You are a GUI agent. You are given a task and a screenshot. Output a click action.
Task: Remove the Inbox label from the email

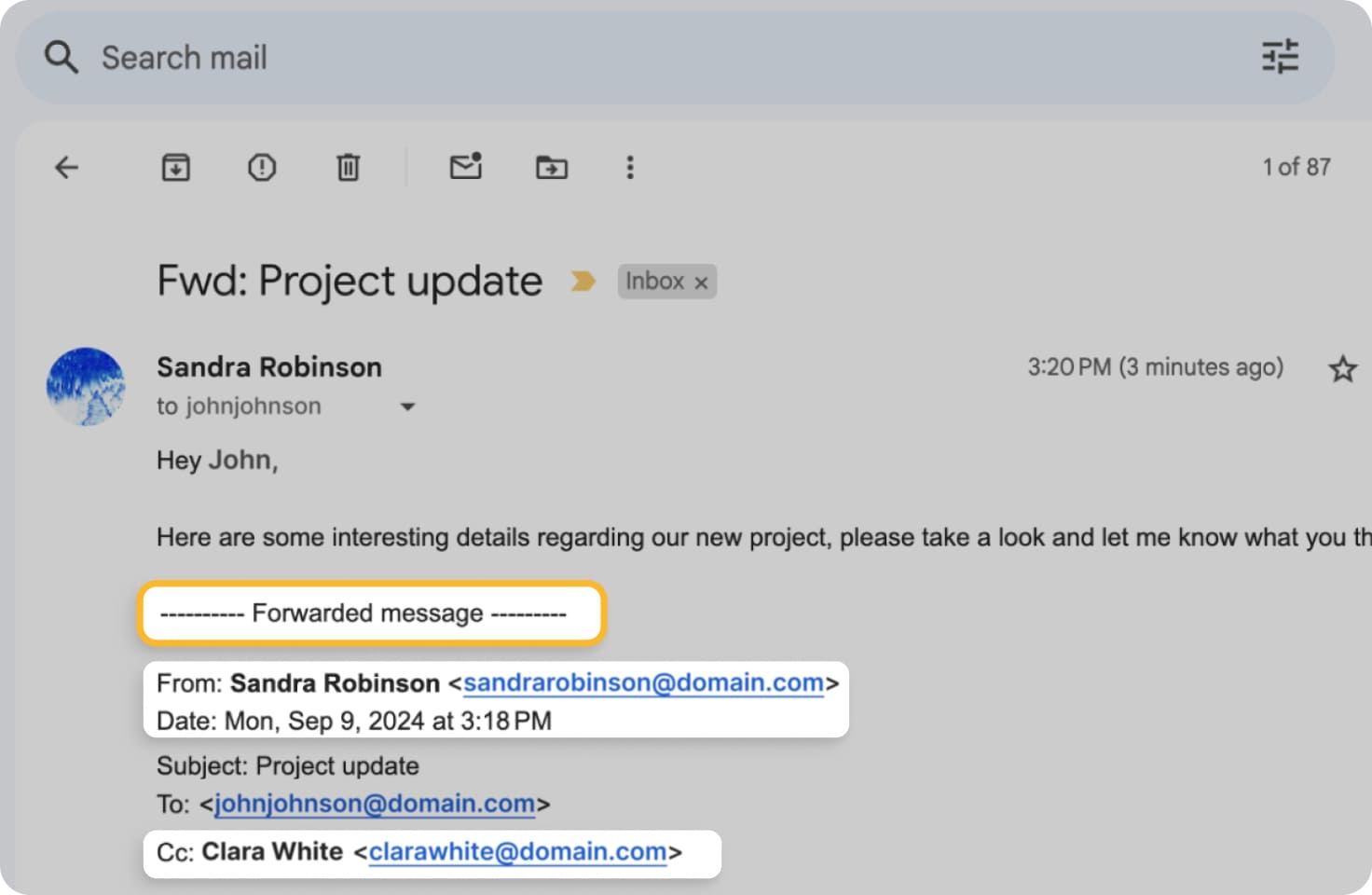701,282
